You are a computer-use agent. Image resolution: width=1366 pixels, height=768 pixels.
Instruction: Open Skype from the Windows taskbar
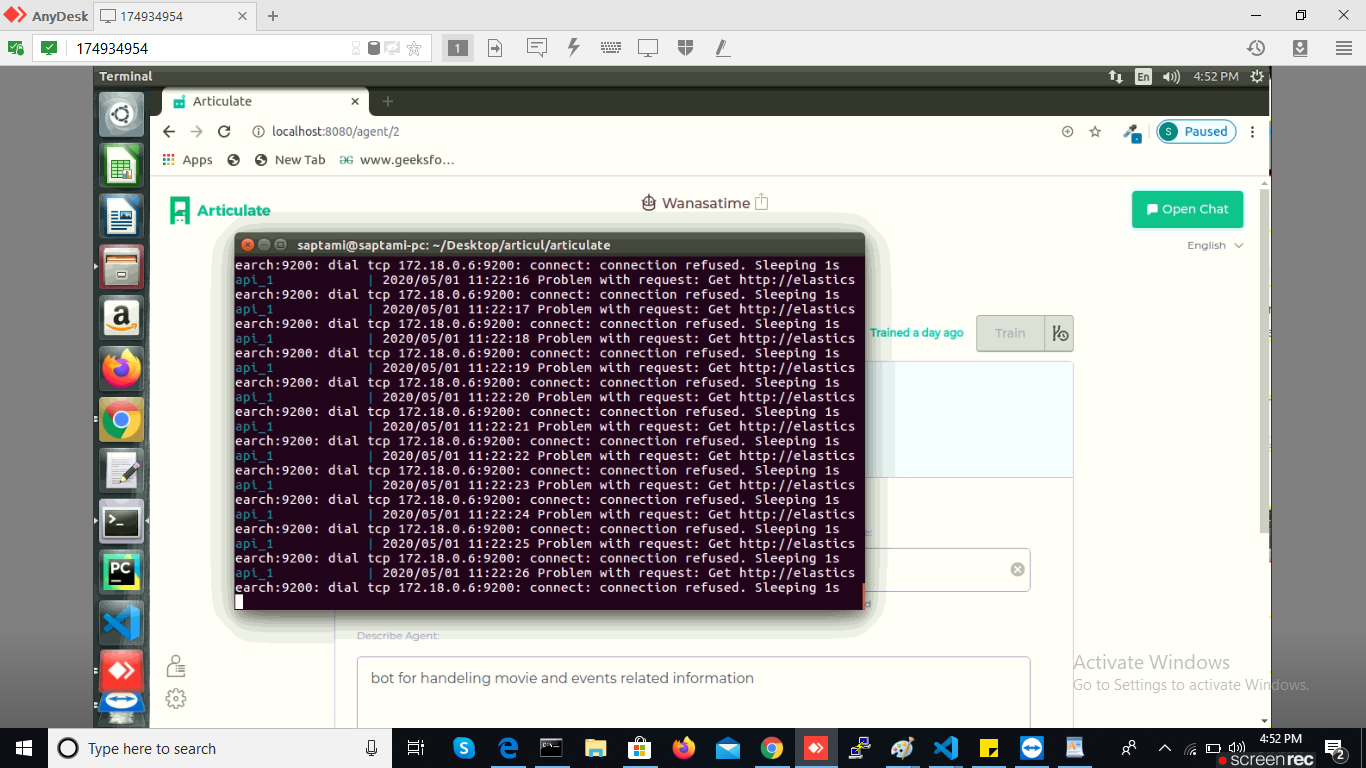coord(464,748)
